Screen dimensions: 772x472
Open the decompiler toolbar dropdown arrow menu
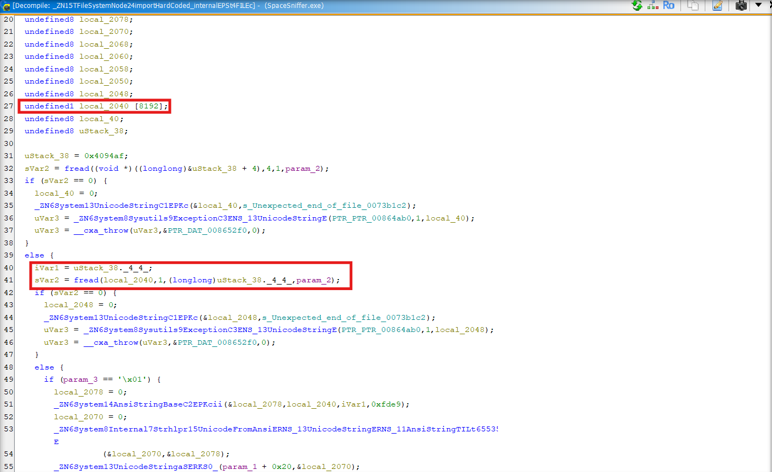click(x=759, y=6)
